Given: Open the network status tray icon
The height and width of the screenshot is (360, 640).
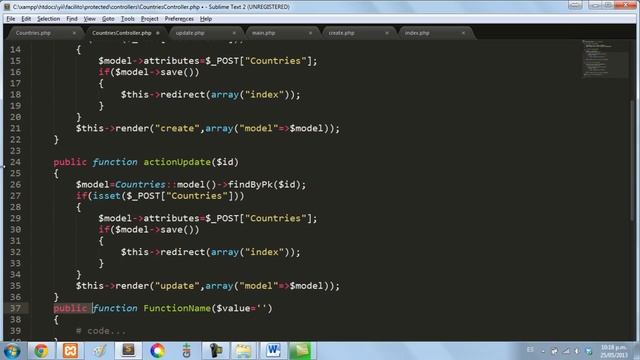Looking at the screenshot, I should 566,351.
